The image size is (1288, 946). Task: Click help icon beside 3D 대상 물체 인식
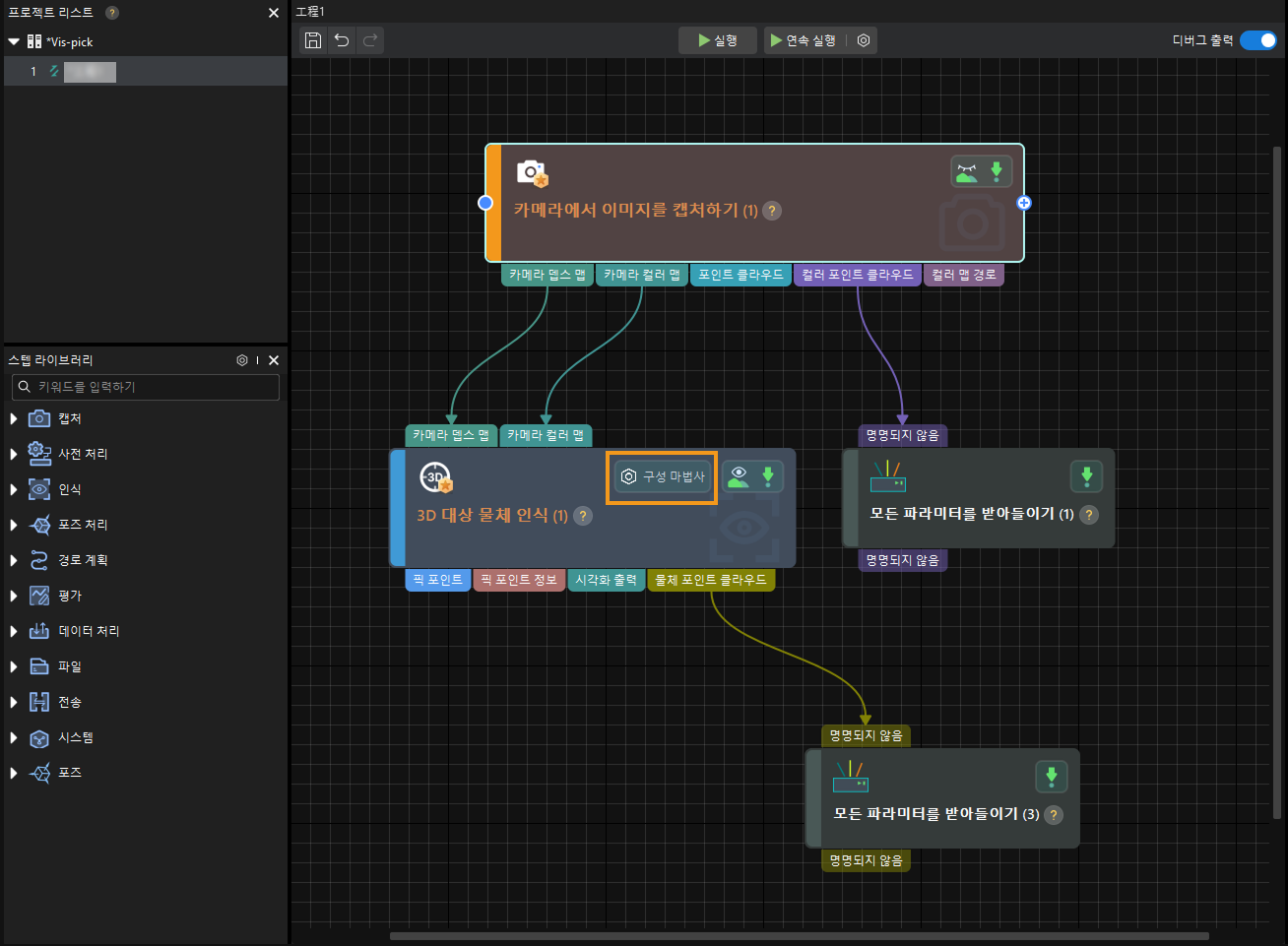[x=583, y=516]
